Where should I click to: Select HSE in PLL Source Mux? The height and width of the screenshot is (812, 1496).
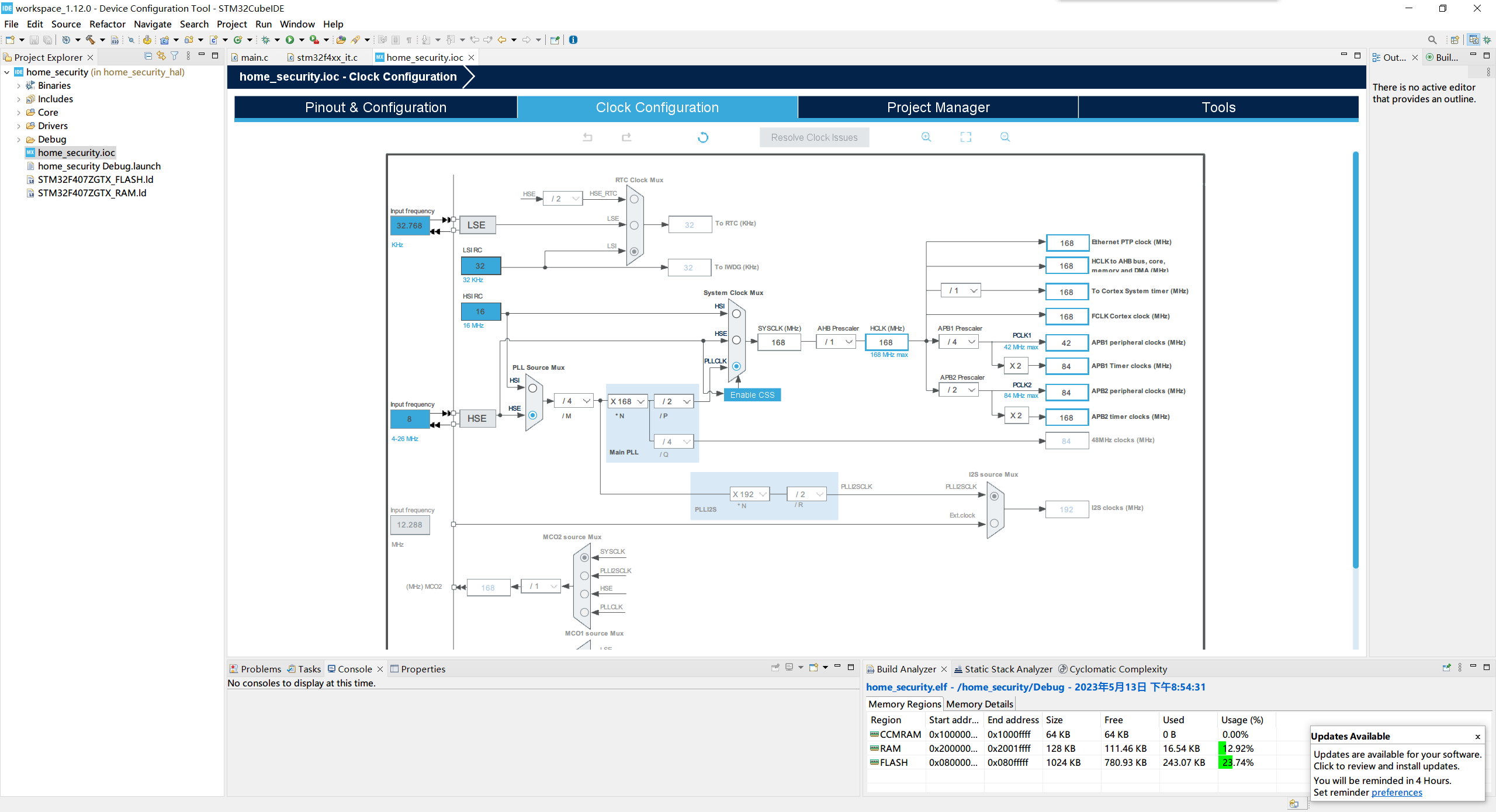[x=532, y=415]
